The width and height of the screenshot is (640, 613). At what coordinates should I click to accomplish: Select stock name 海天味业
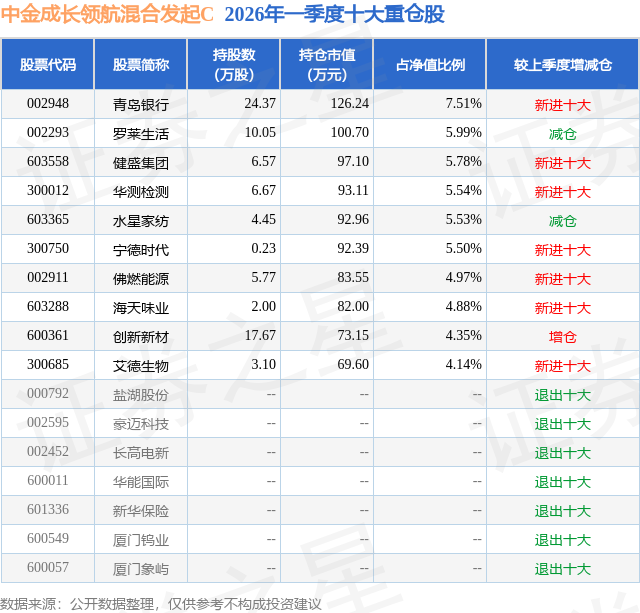pyautogui.click(x=141, y=308)
